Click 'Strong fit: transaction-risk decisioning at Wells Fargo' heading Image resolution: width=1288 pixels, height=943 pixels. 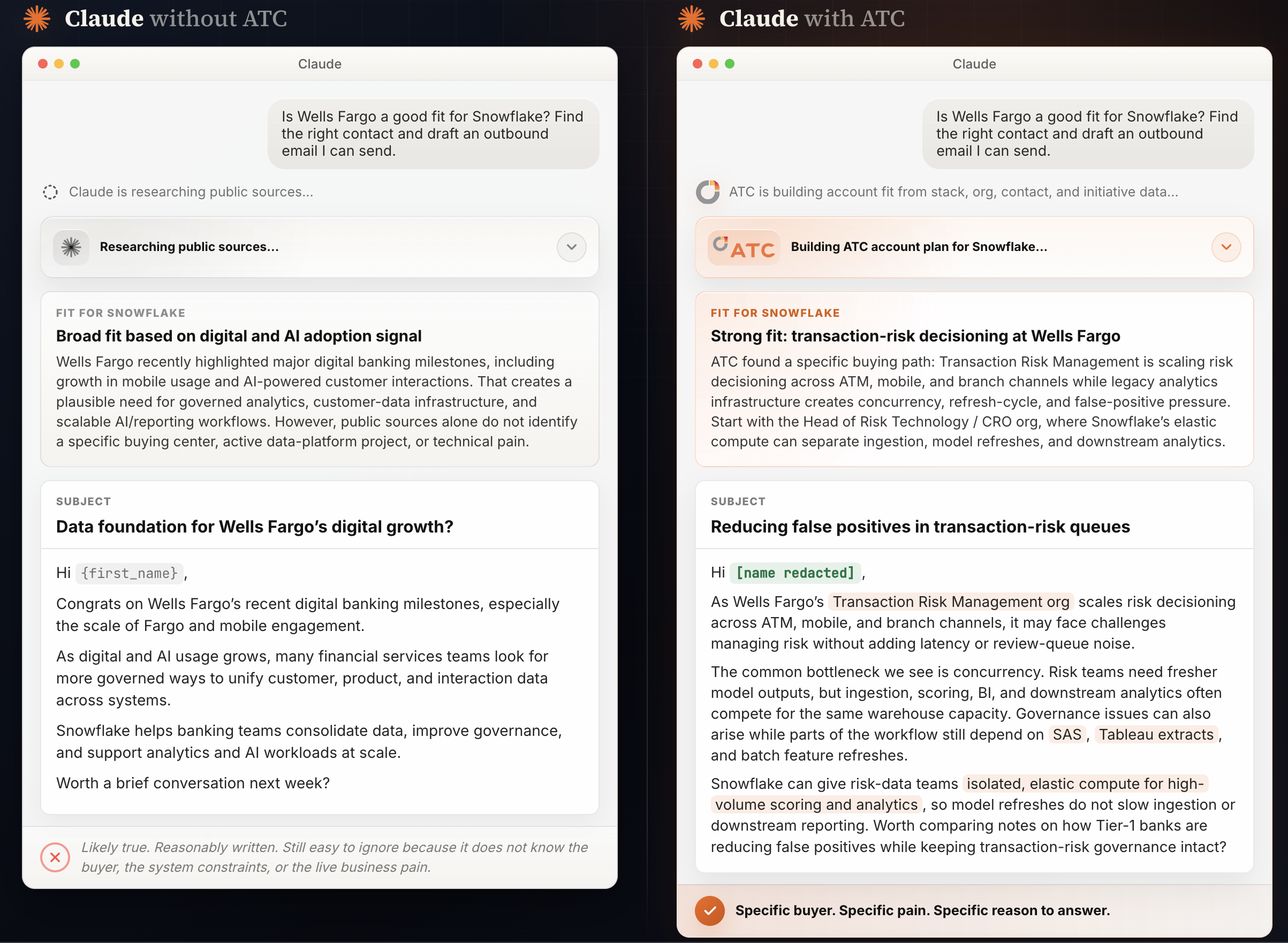click(x=915, y=336)
